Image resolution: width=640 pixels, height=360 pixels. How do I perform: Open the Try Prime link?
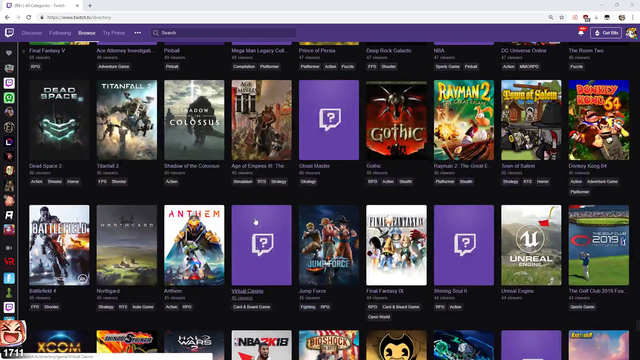(113, 33)
